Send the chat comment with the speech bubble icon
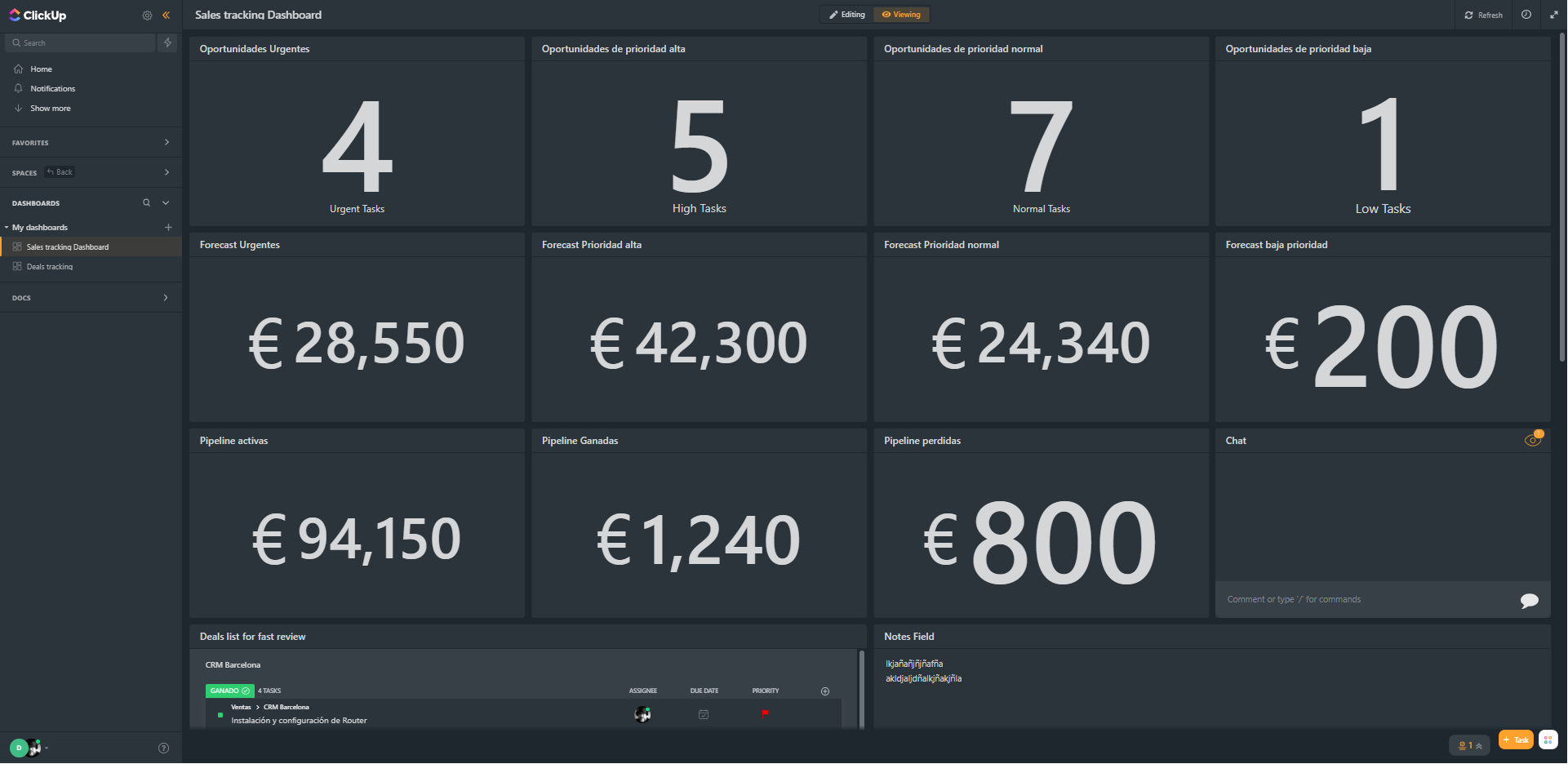This screenshot has width=1568, height=764. [x=1529, y=601]
